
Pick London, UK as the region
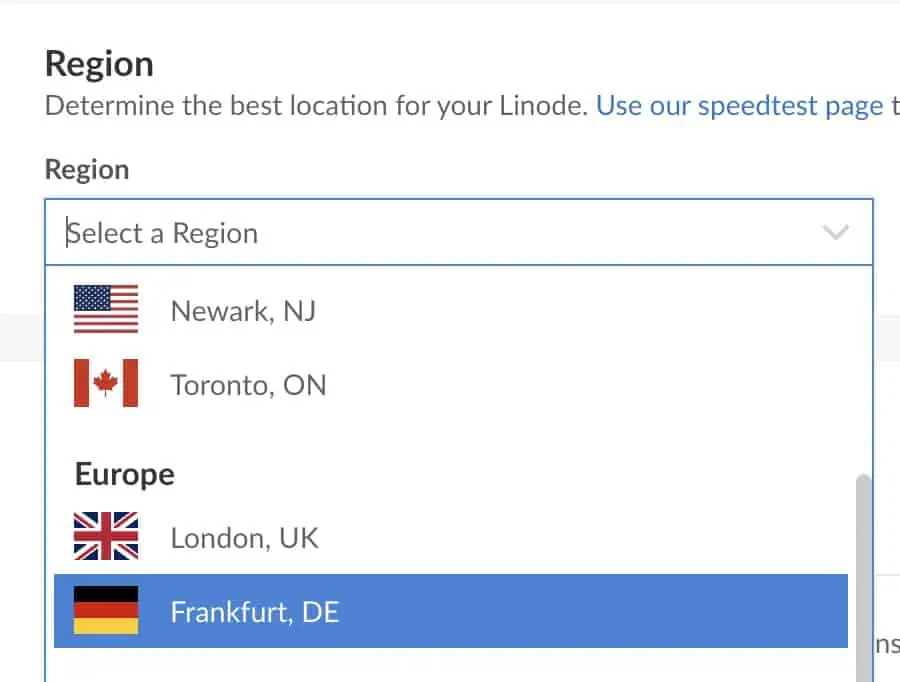244,538
